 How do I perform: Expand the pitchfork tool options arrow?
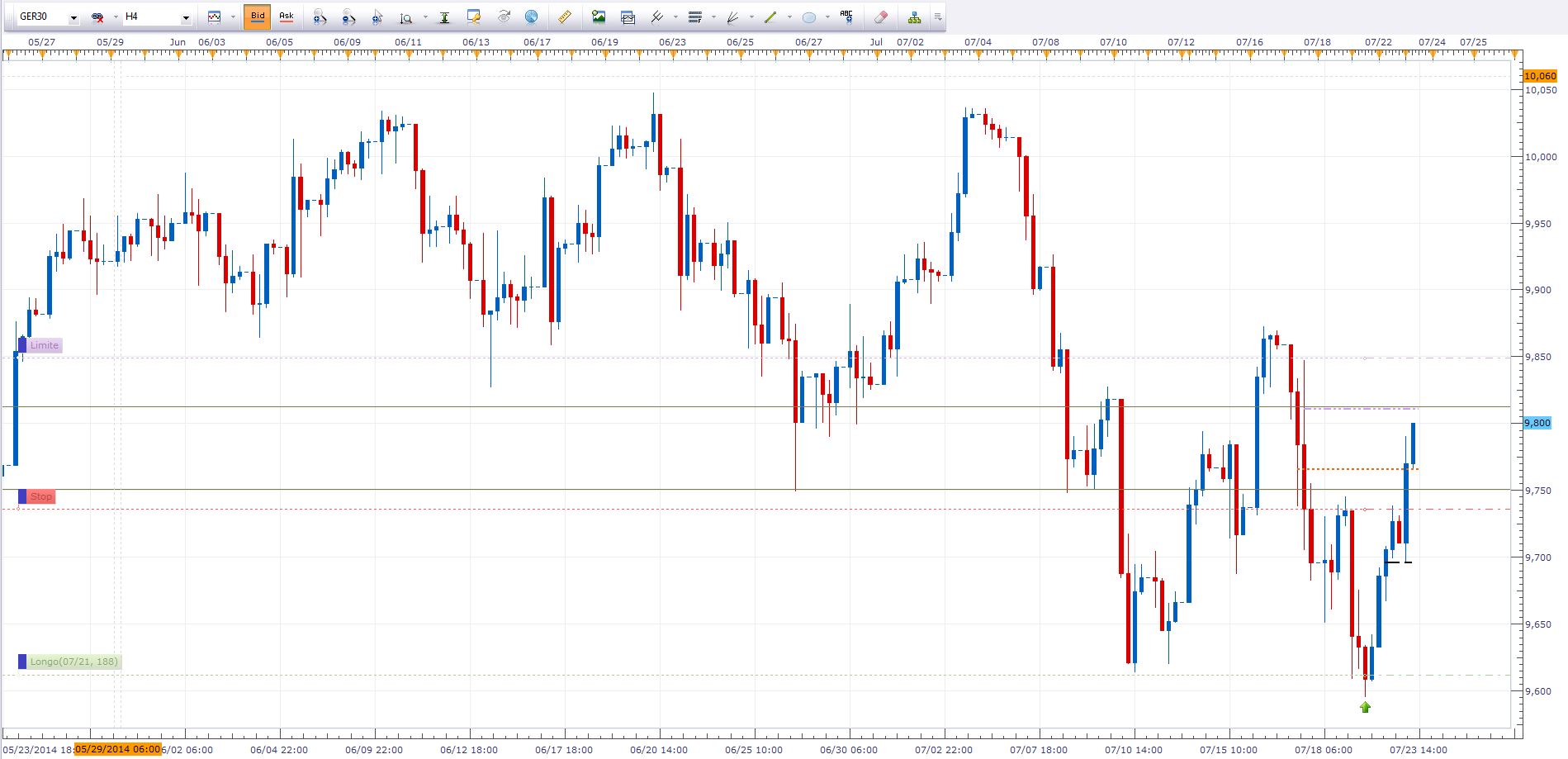[x=675, y=17]
